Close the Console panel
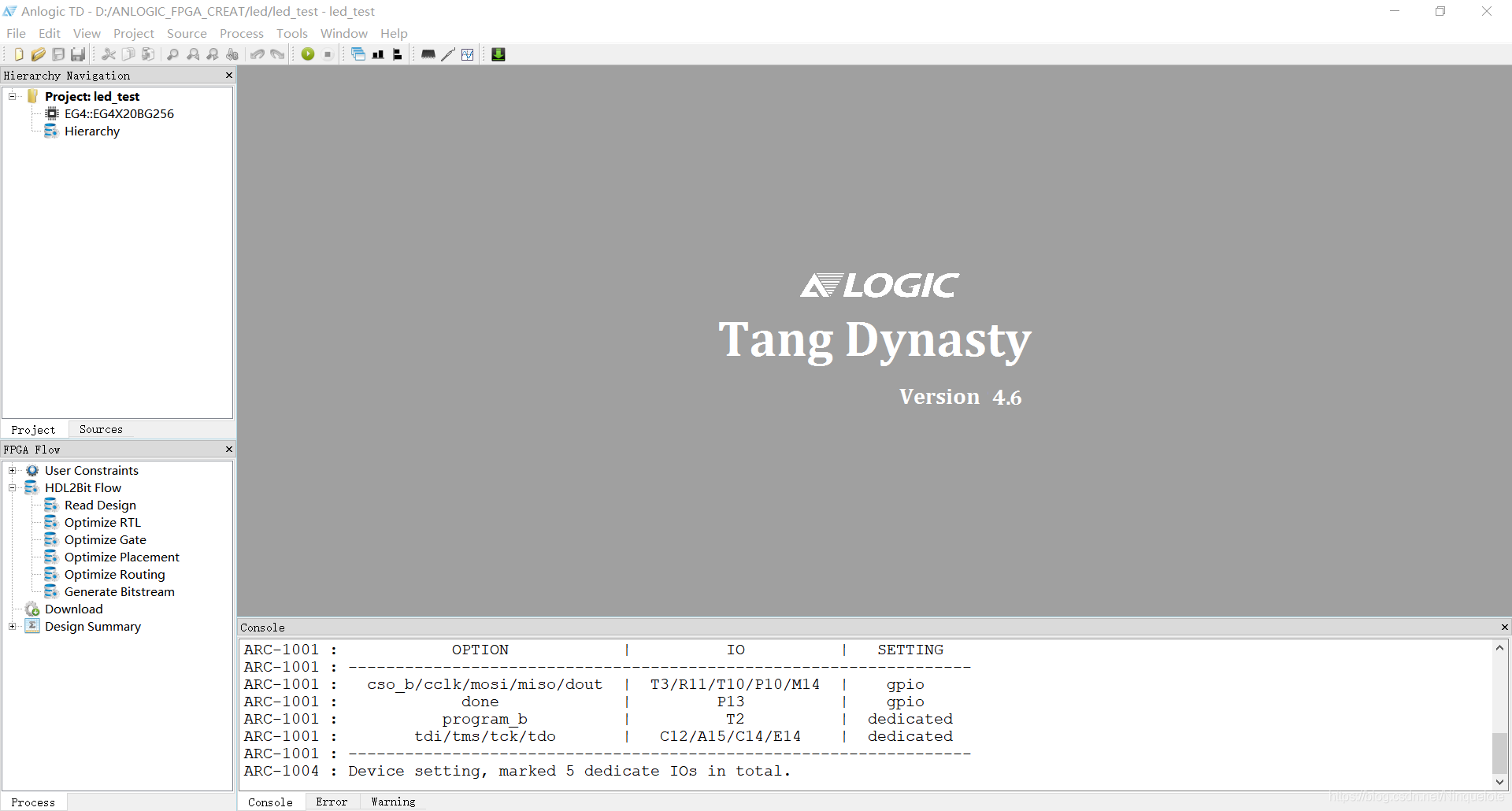 [x=1504, y=627]
